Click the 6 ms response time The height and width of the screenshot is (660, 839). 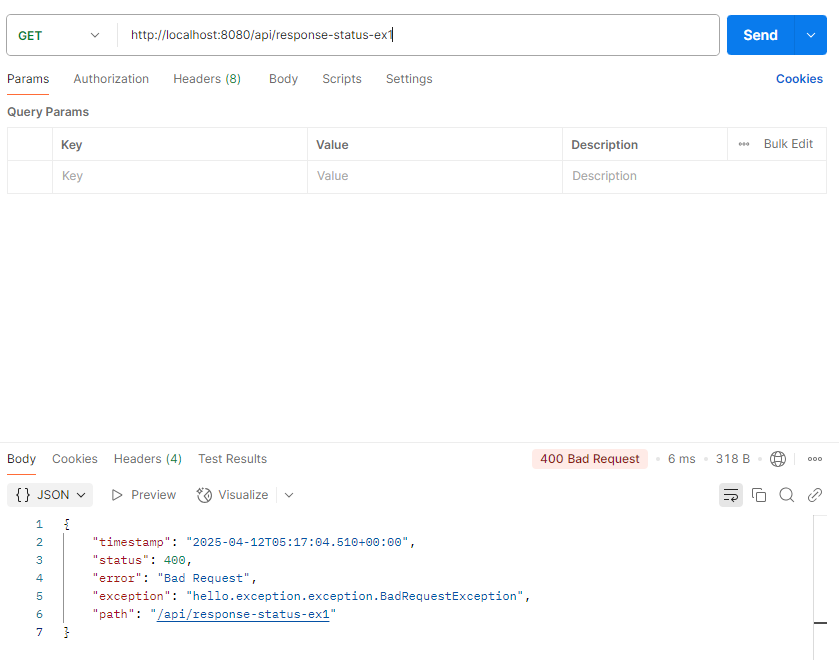click(x=682, y=459)
